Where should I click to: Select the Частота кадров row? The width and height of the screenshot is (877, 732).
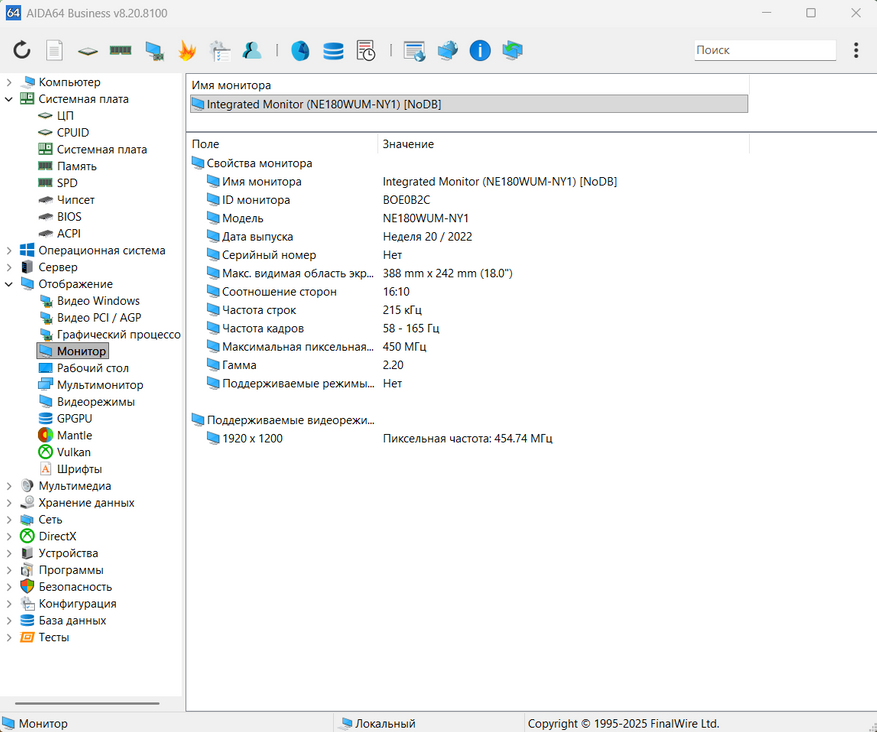click(x=469, y=328)
